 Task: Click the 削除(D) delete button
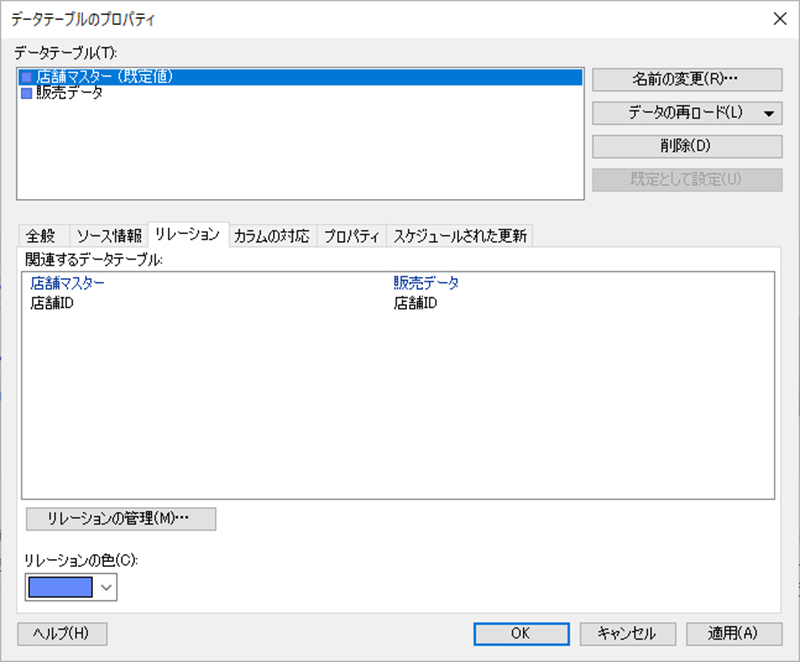(687, 146)
